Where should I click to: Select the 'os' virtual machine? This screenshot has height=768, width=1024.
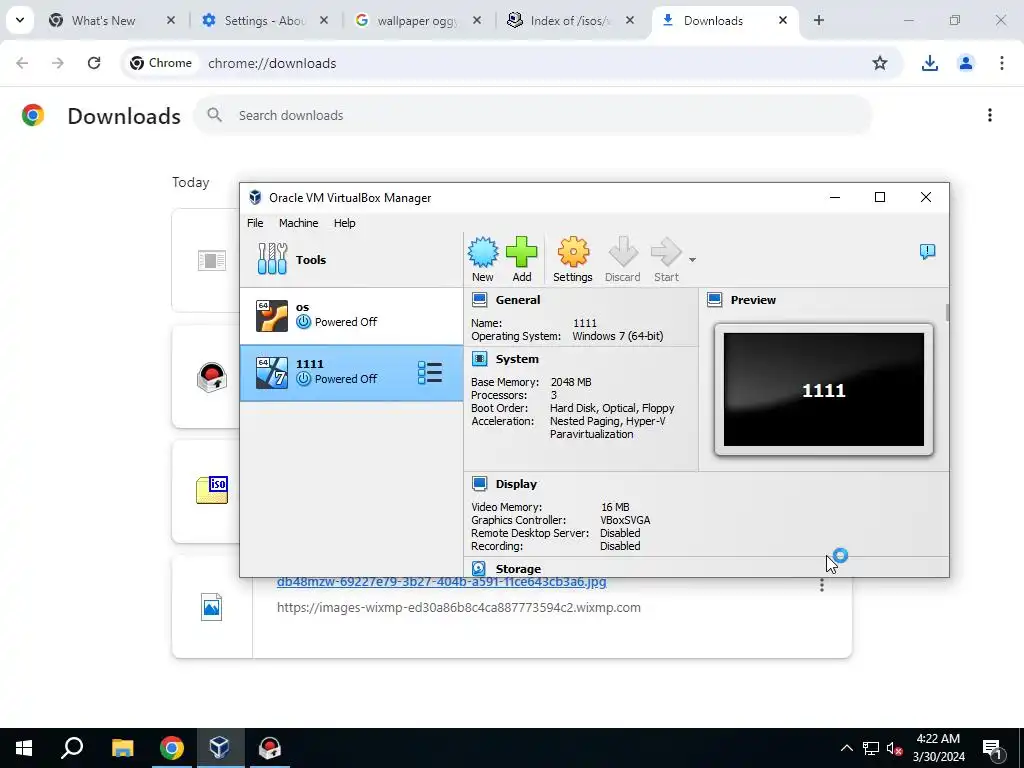[x=351, y=315]
